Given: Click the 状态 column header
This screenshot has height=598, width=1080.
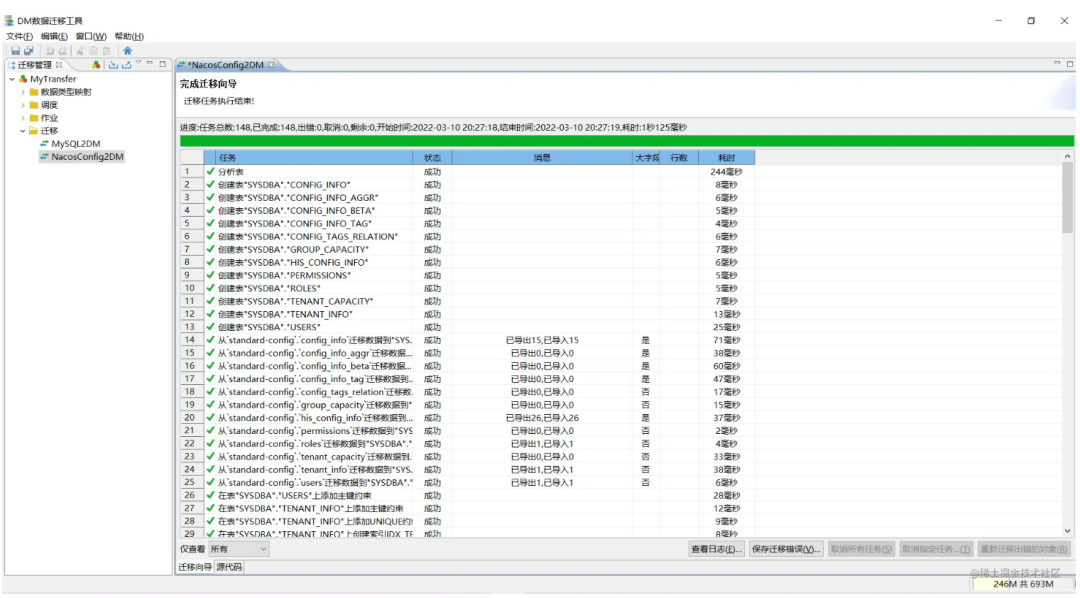Looking at the screenshot, I should coord(432,158).
